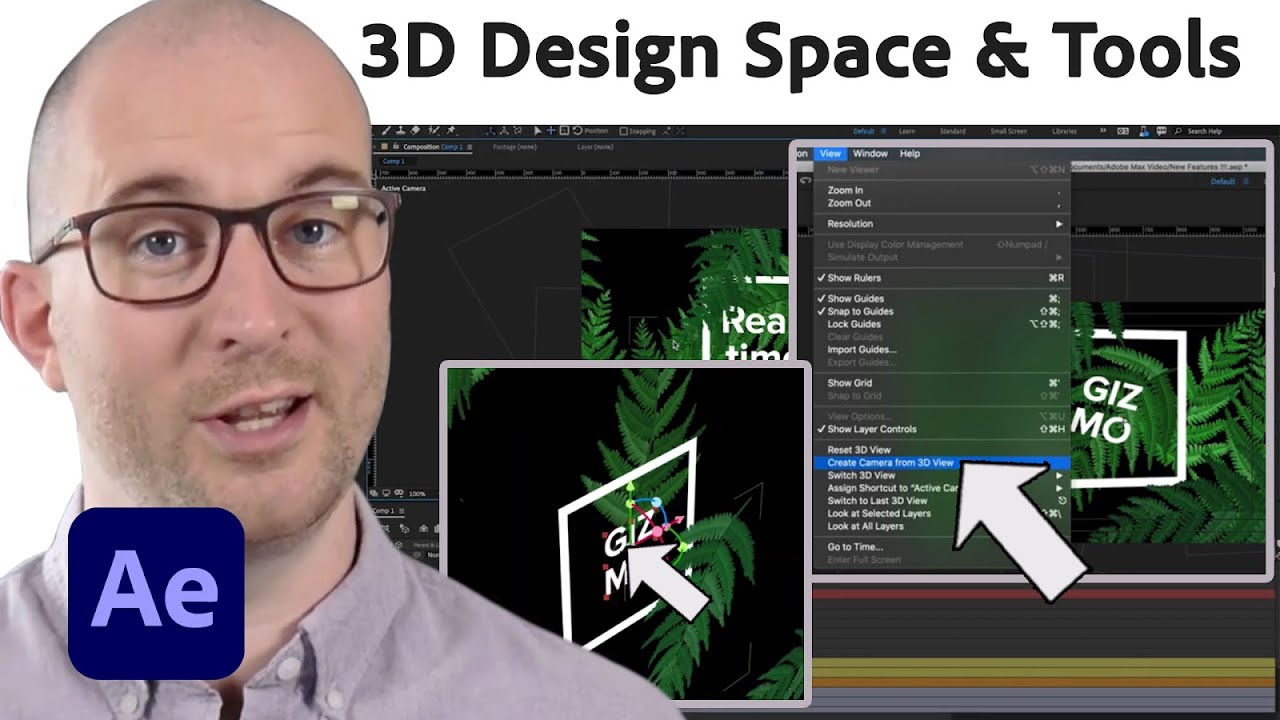Choose Import Guides... menu item
1280x720 pixels.
click(942, 350)
